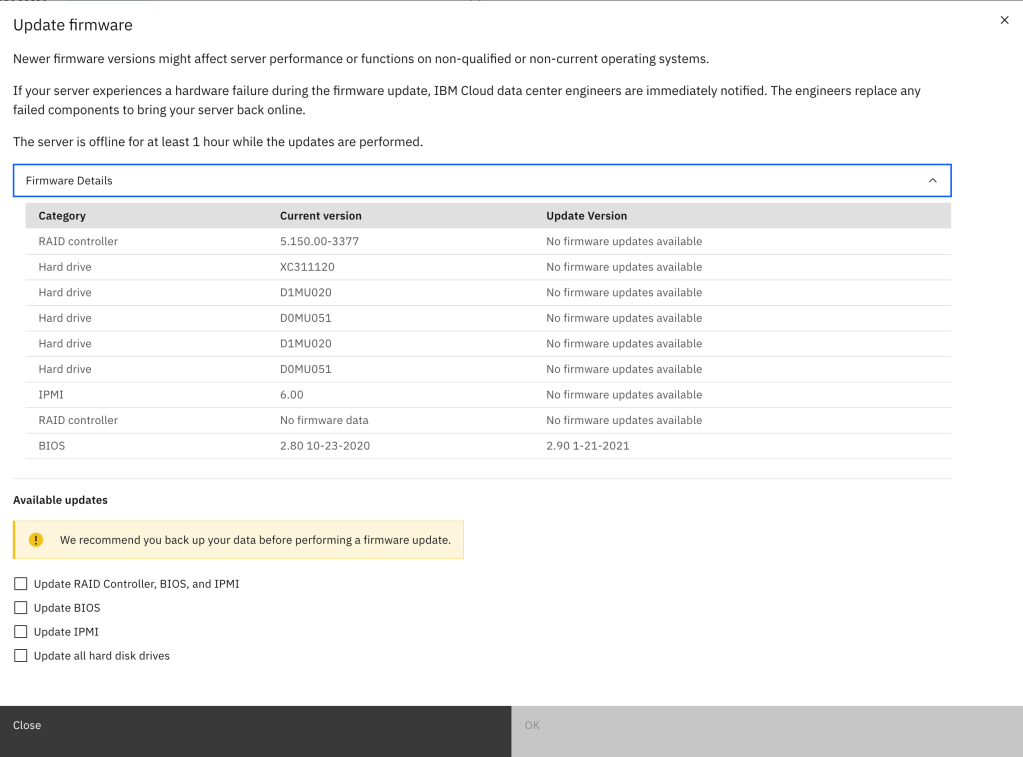Click the backup recommendation notice text

coord(255,540)
